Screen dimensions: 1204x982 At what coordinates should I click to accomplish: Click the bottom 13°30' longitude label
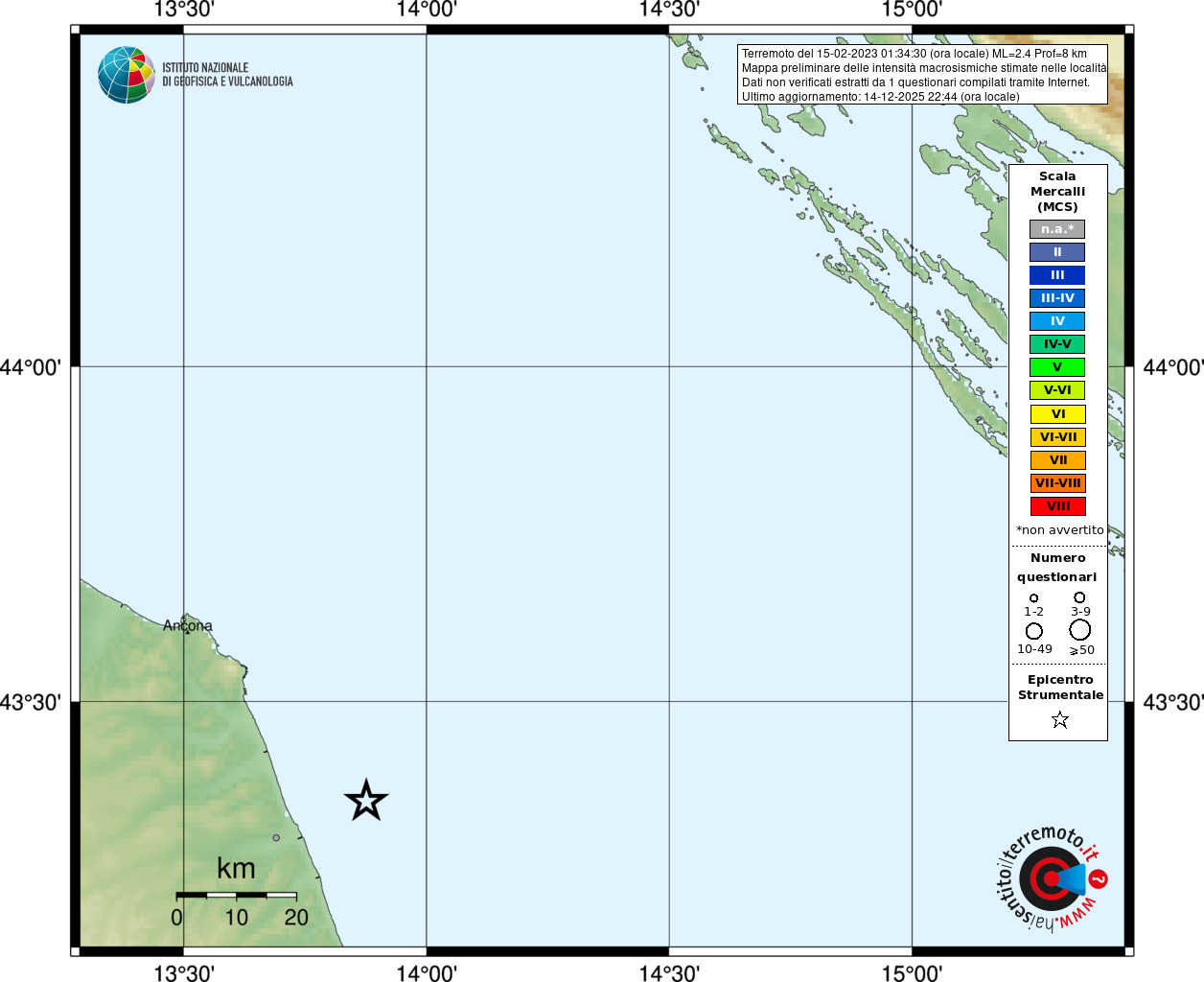[x=184, y=972]
